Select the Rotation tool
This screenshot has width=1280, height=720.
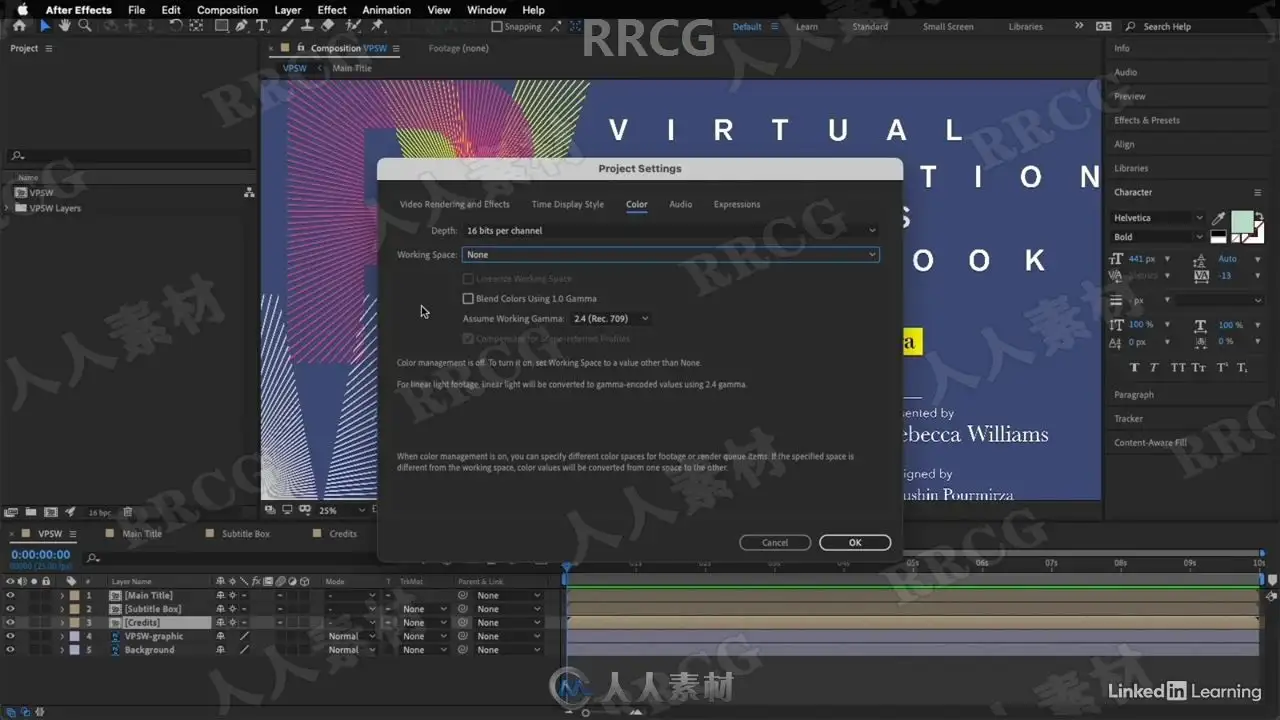176,26
